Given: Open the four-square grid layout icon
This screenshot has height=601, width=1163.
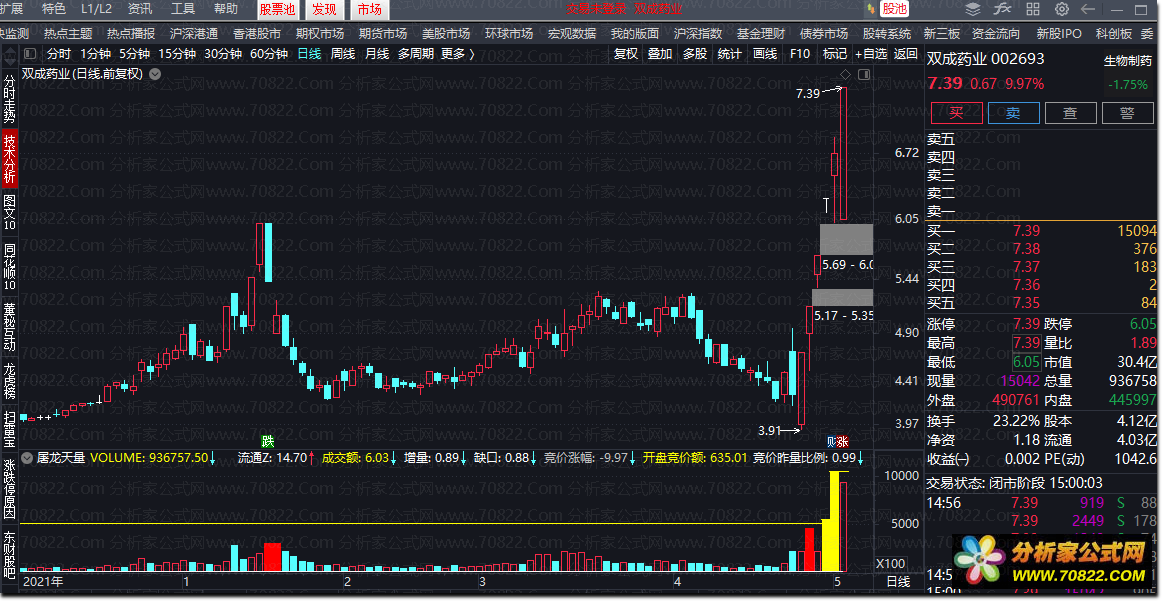Looking at the screenshot, I should (1033, 10).
